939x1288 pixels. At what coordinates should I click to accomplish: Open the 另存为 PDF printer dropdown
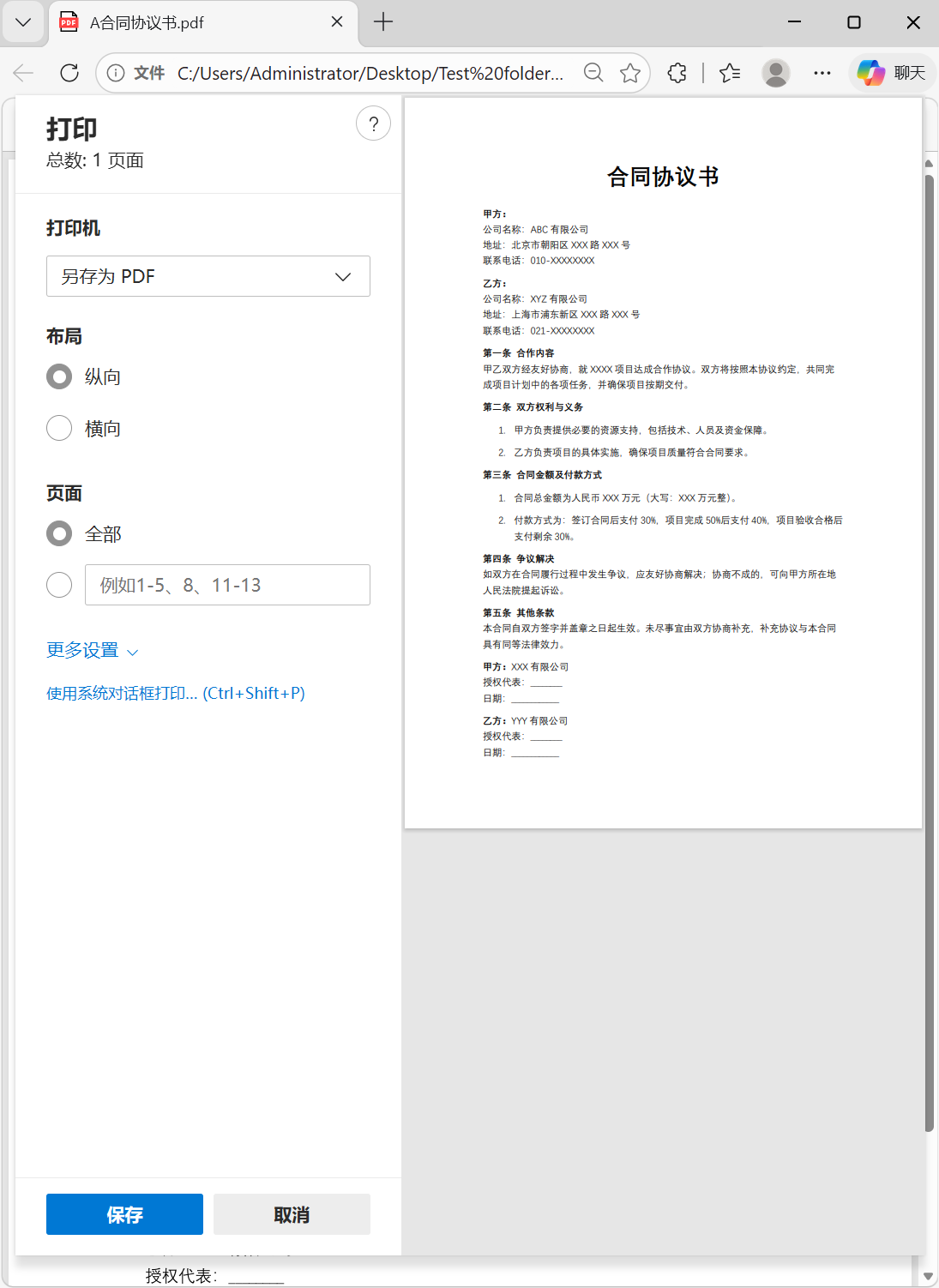point(208,276)
